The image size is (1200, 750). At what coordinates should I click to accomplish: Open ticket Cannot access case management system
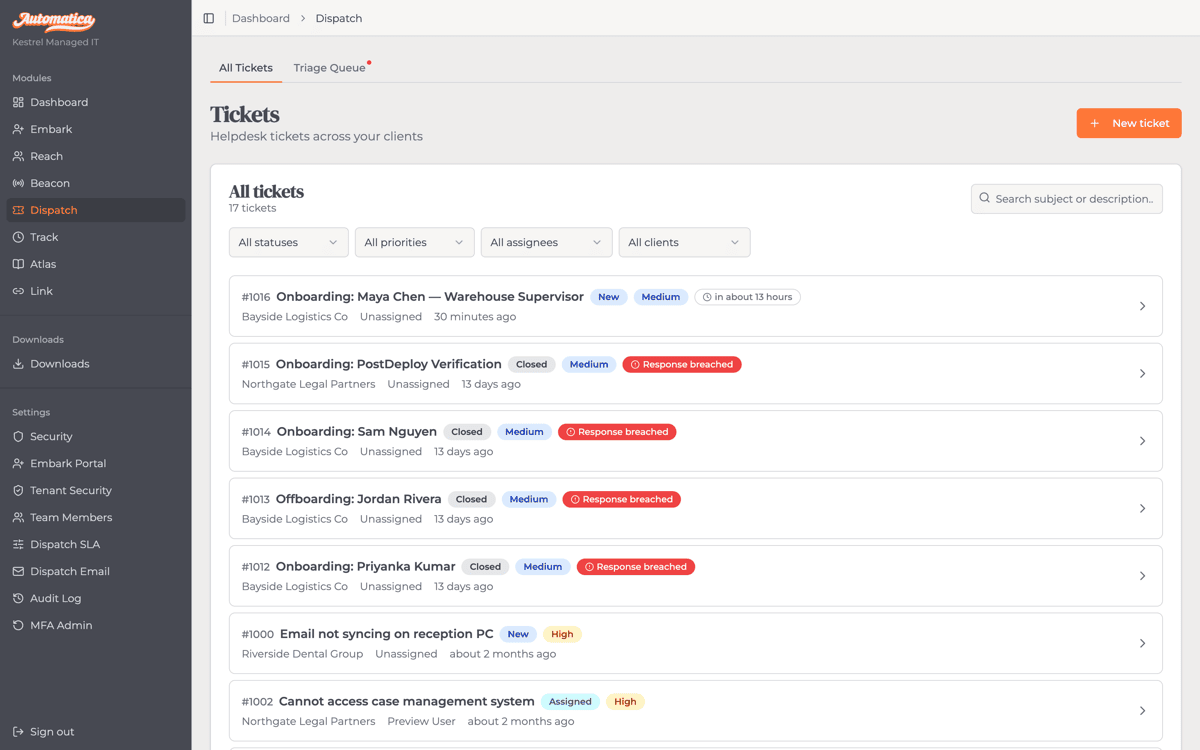click(407, 702)
